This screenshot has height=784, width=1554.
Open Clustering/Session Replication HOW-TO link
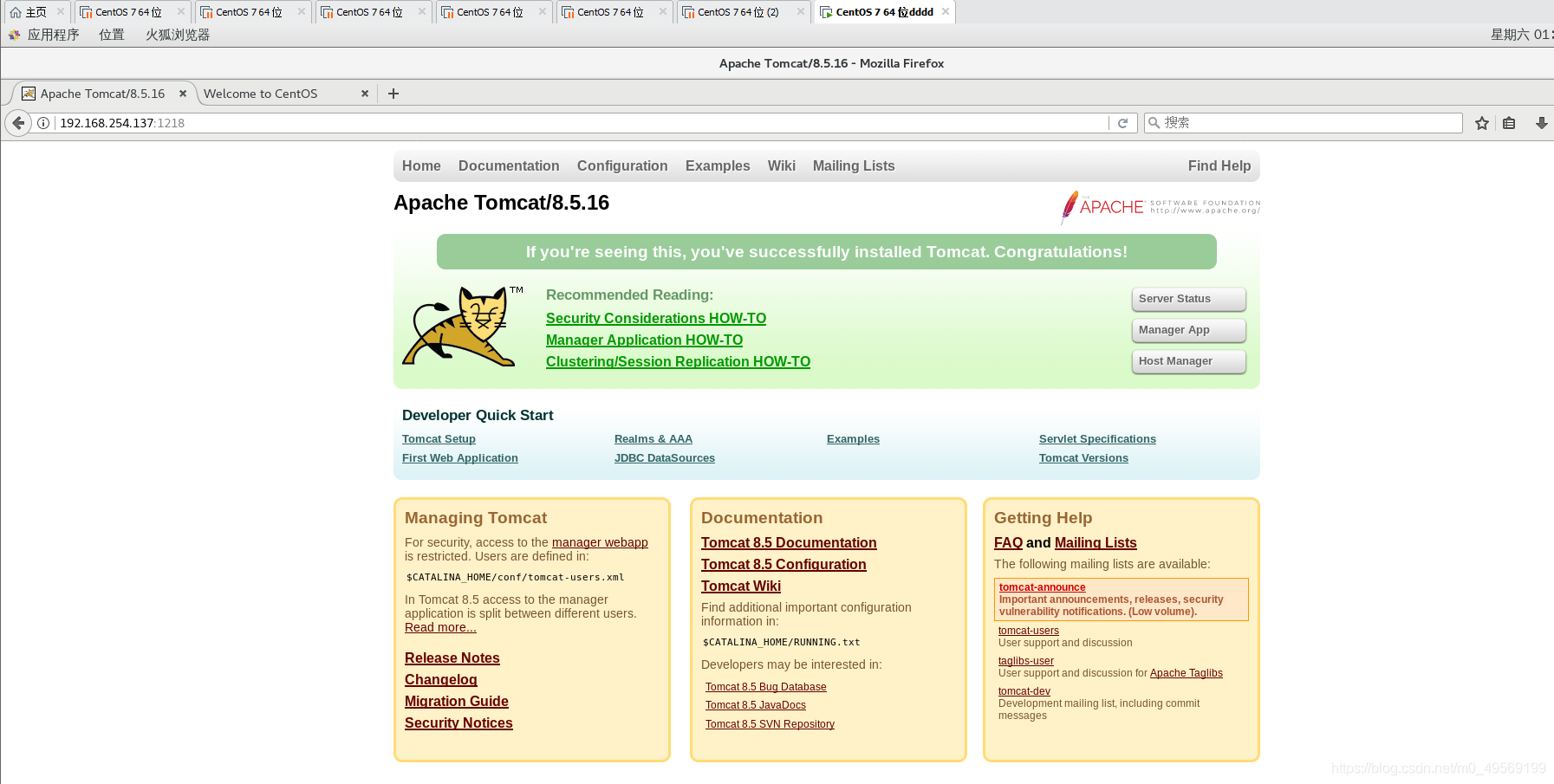click(678, 362)
